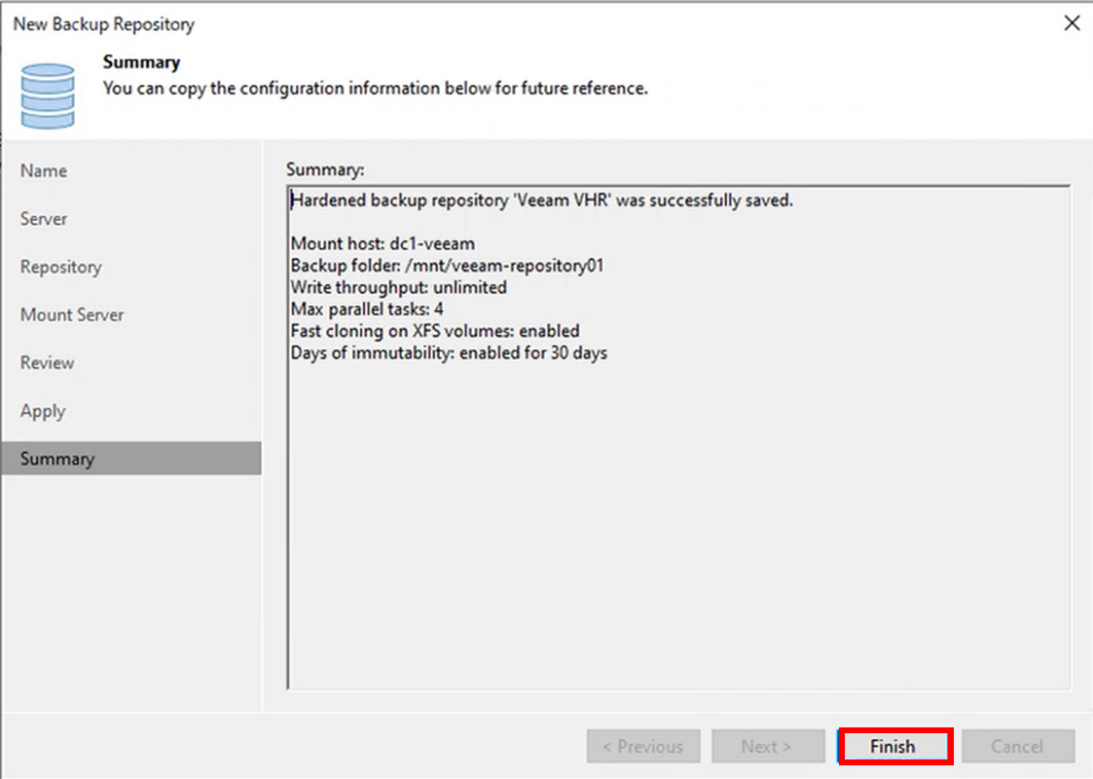The width and height of the screenshot is (1093, 779).
Task: Open the Repository wizard step
Action: (61, 267)
